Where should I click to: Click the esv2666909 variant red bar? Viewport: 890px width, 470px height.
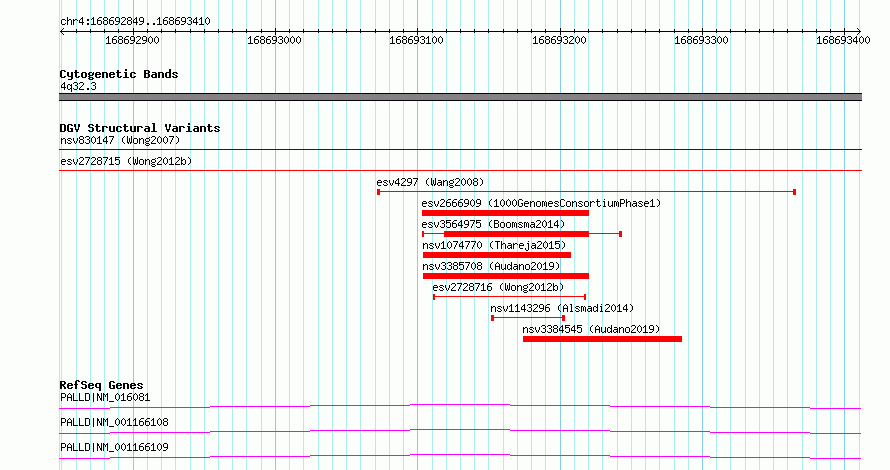click(x=505, y=213)
